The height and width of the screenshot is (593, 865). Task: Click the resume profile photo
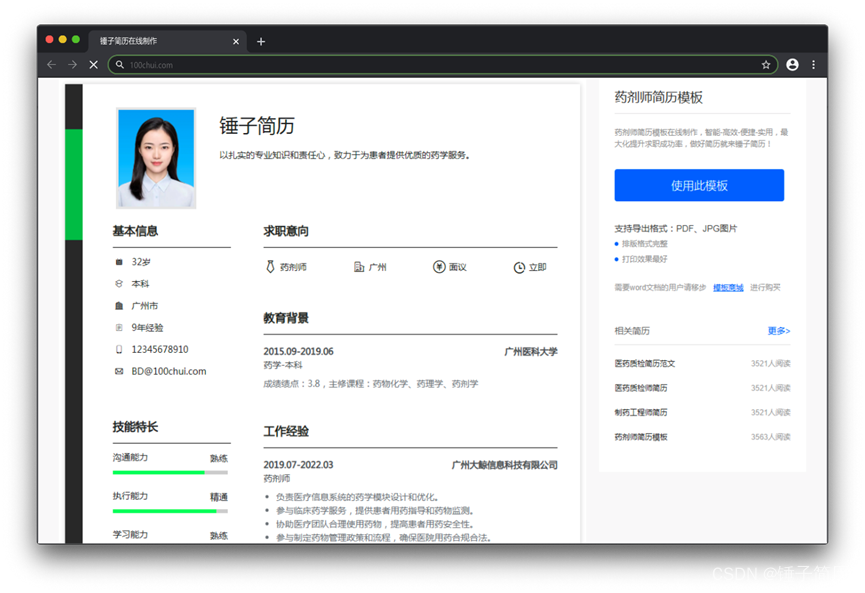pos(156,158)
